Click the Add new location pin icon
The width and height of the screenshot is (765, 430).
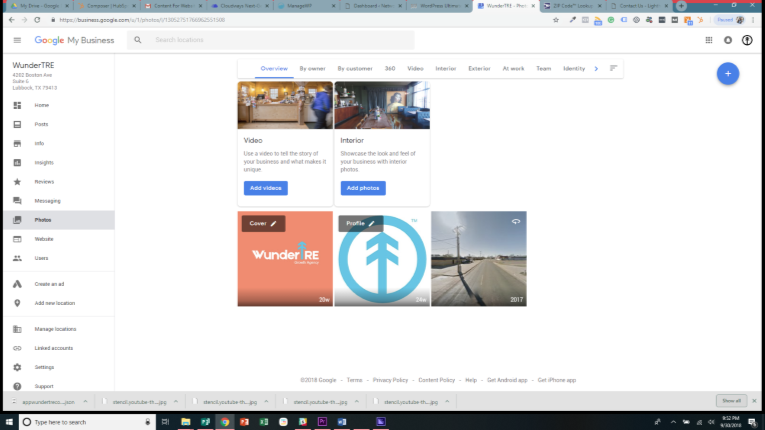(17, 303)
